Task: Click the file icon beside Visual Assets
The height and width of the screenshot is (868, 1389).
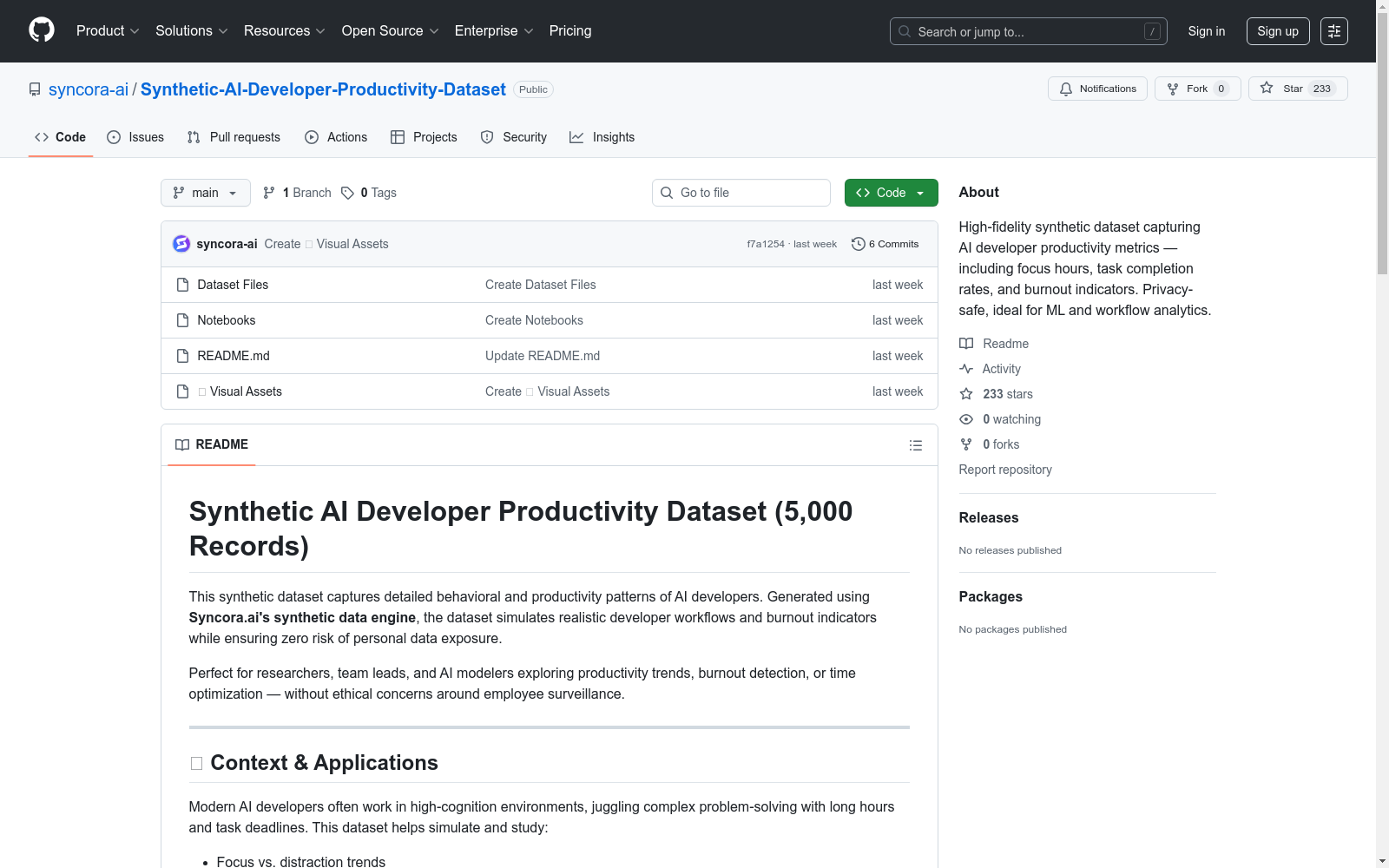Action: (x=182, y=391)
